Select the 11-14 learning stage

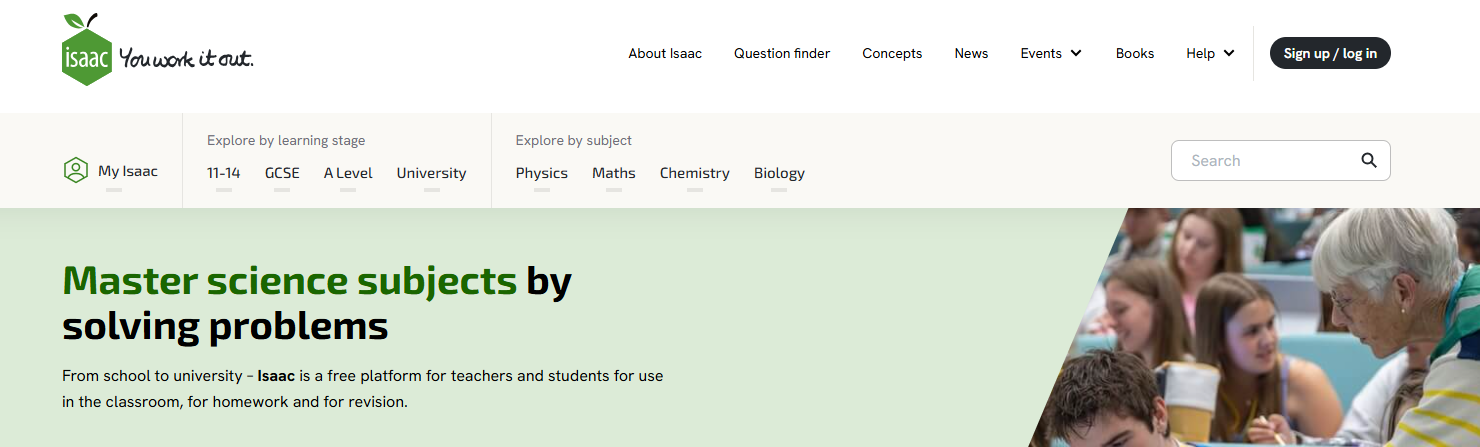[x=224, y=173]
